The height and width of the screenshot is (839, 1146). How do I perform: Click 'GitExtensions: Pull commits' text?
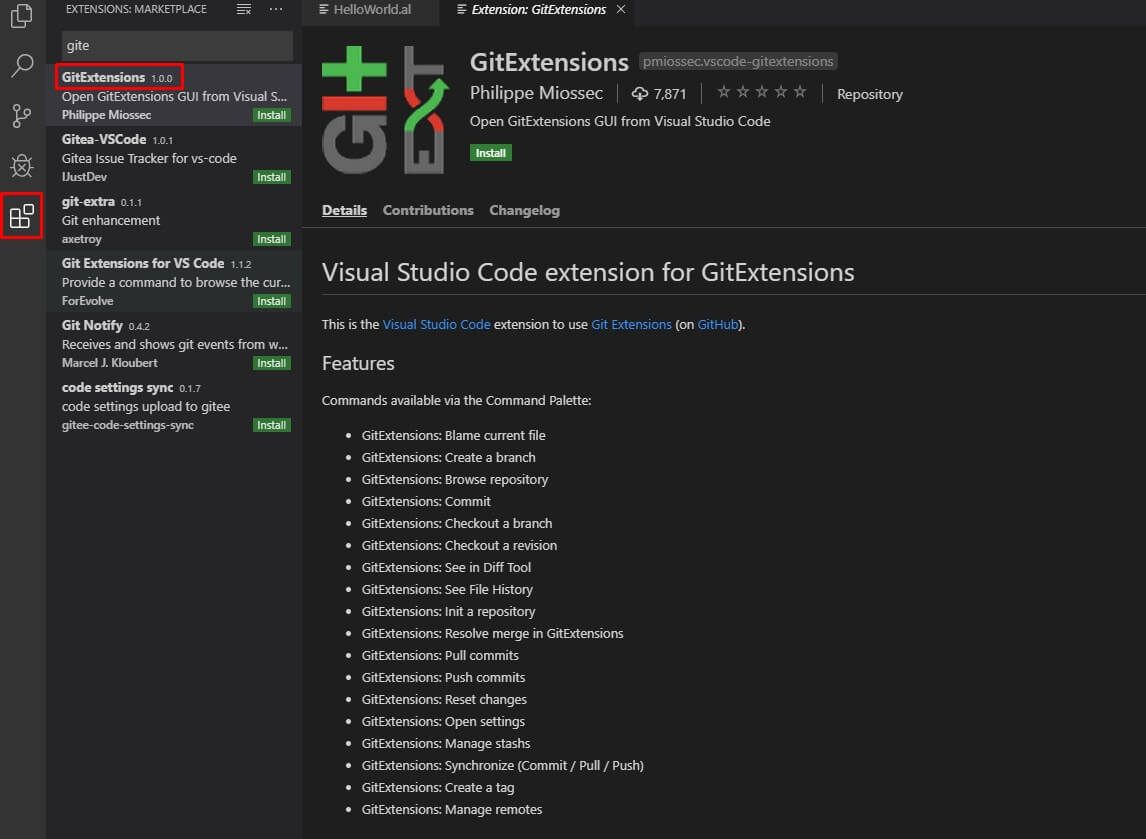click(x=440, y=656)
